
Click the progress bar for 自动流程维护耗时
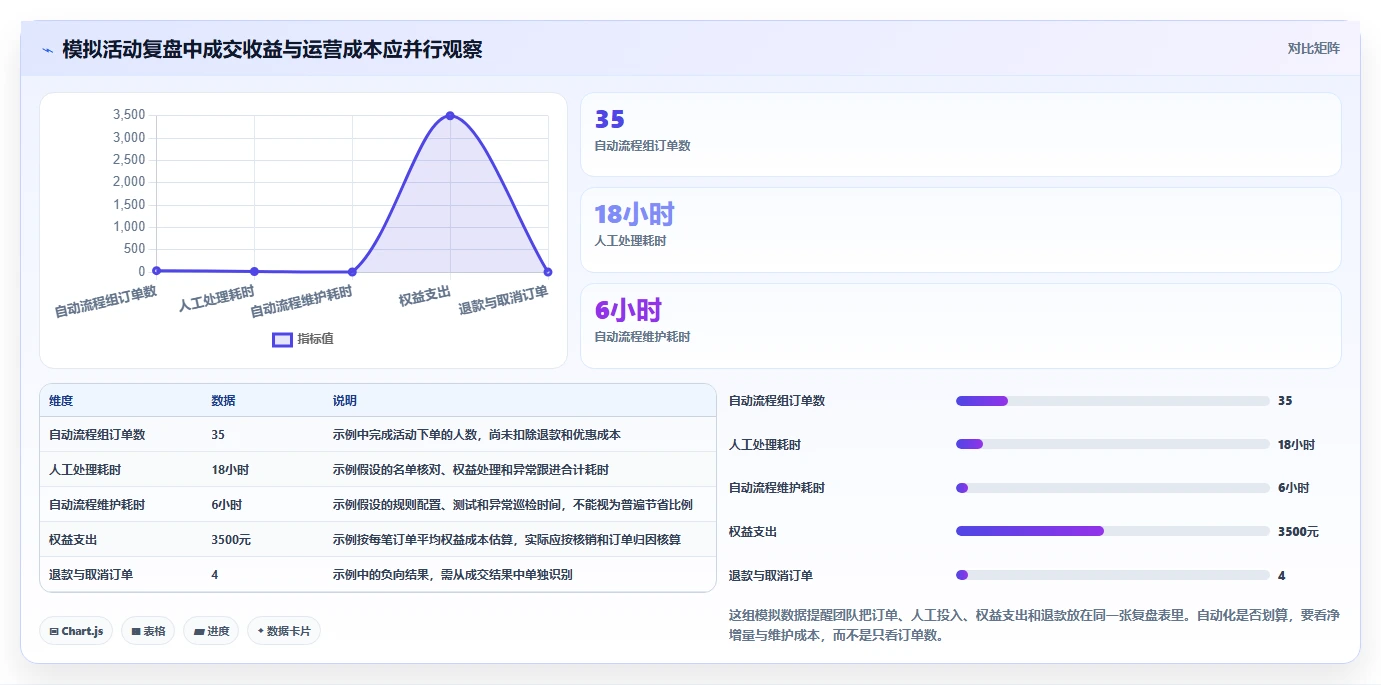tap(1113, 488)
